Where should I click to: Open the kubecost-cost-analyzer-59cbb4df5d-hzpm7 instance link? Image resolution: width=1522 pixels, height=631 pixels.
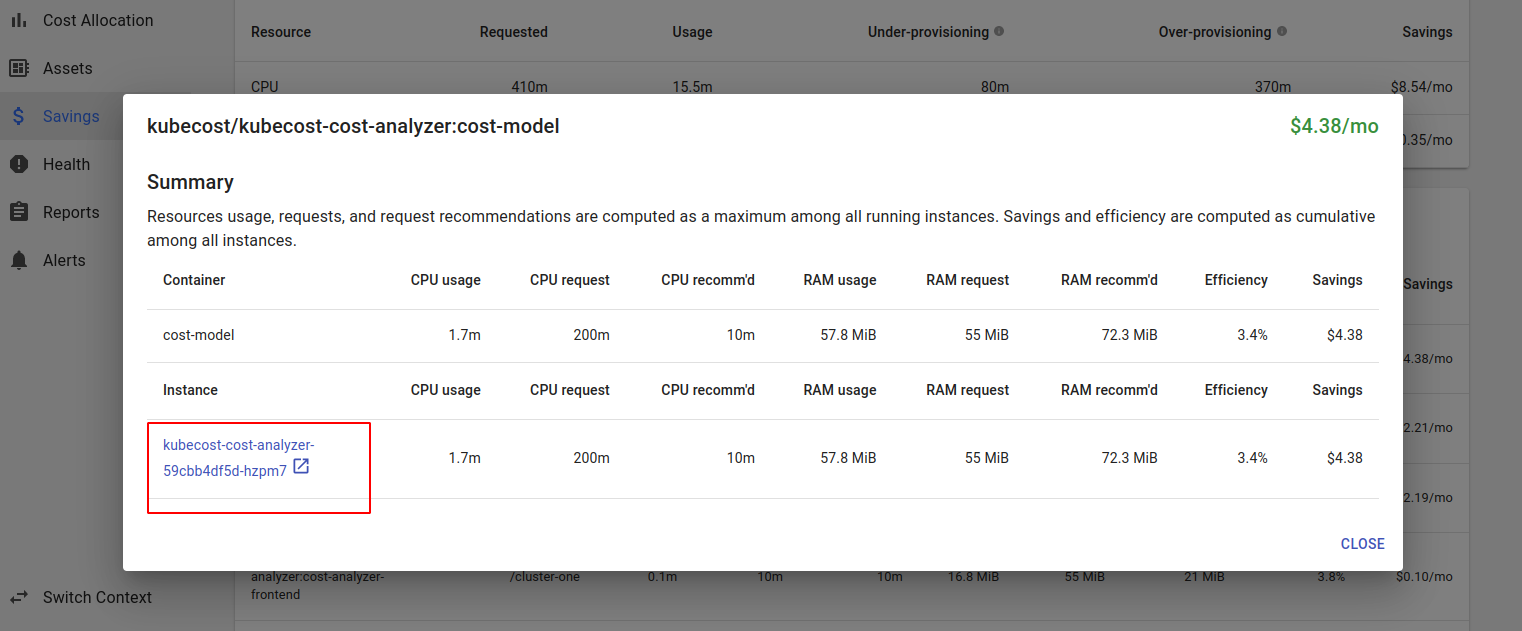(238, 457)
